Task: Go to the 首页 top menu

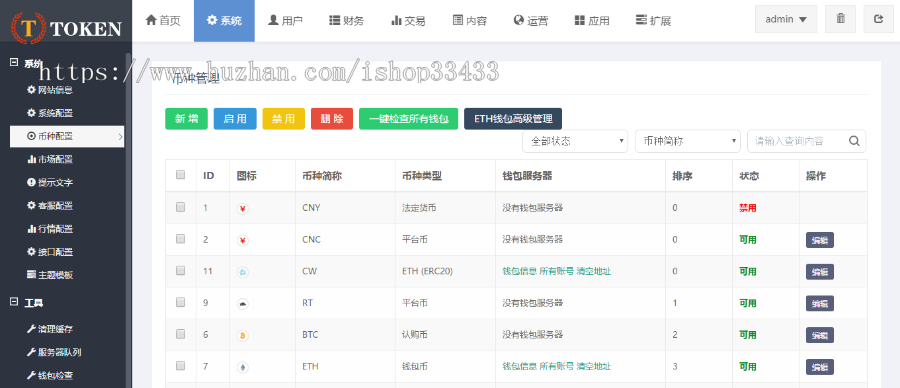Action: (x=163, y=21)
